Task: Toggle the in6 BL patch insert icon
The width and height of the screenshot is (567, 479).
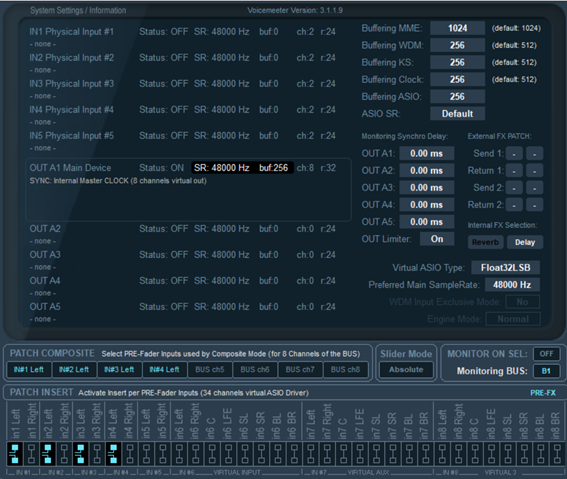Action: (278, 454)
